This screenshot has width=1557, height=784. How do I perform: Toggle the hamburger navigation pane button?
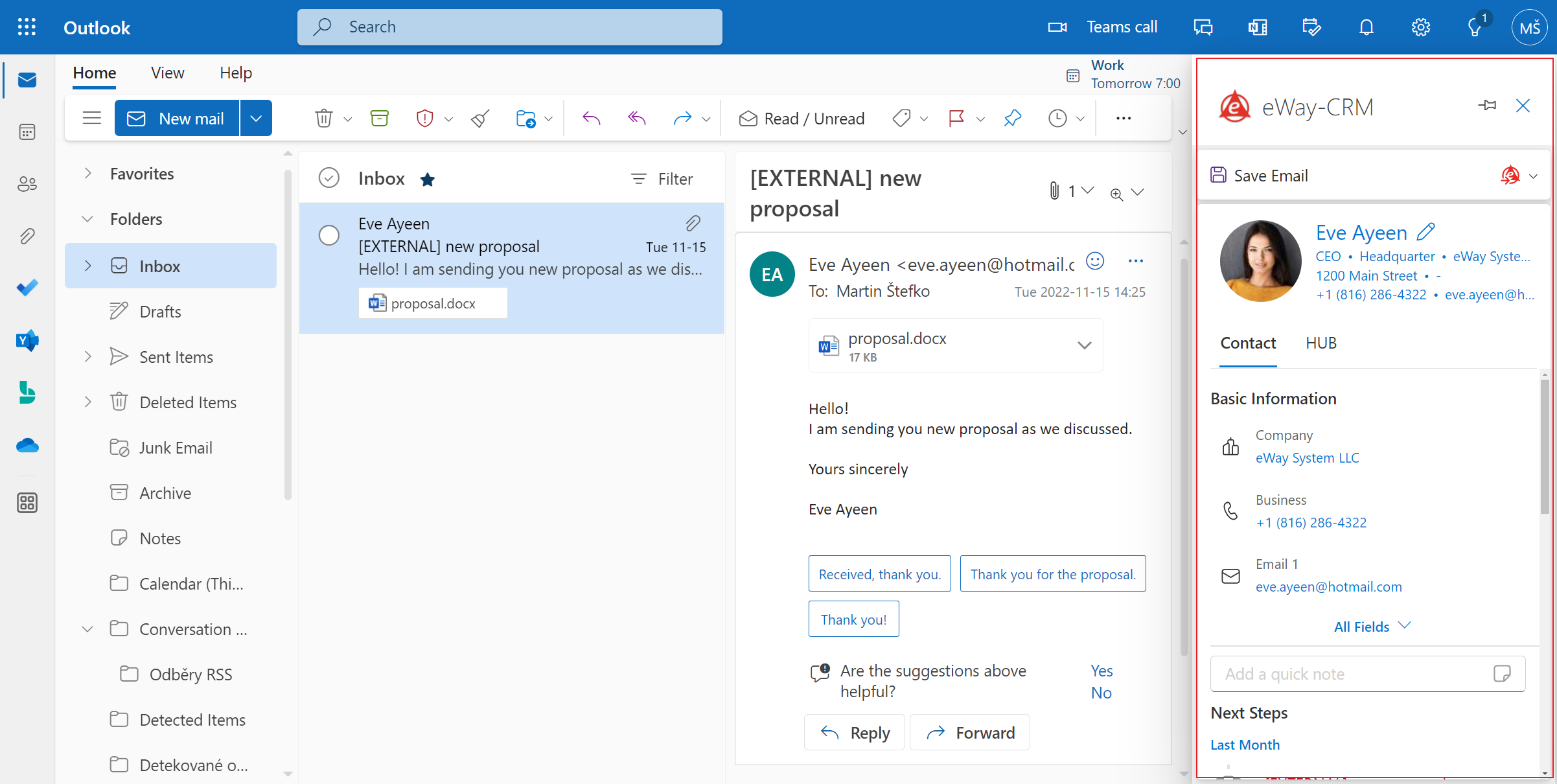point(91,118)
